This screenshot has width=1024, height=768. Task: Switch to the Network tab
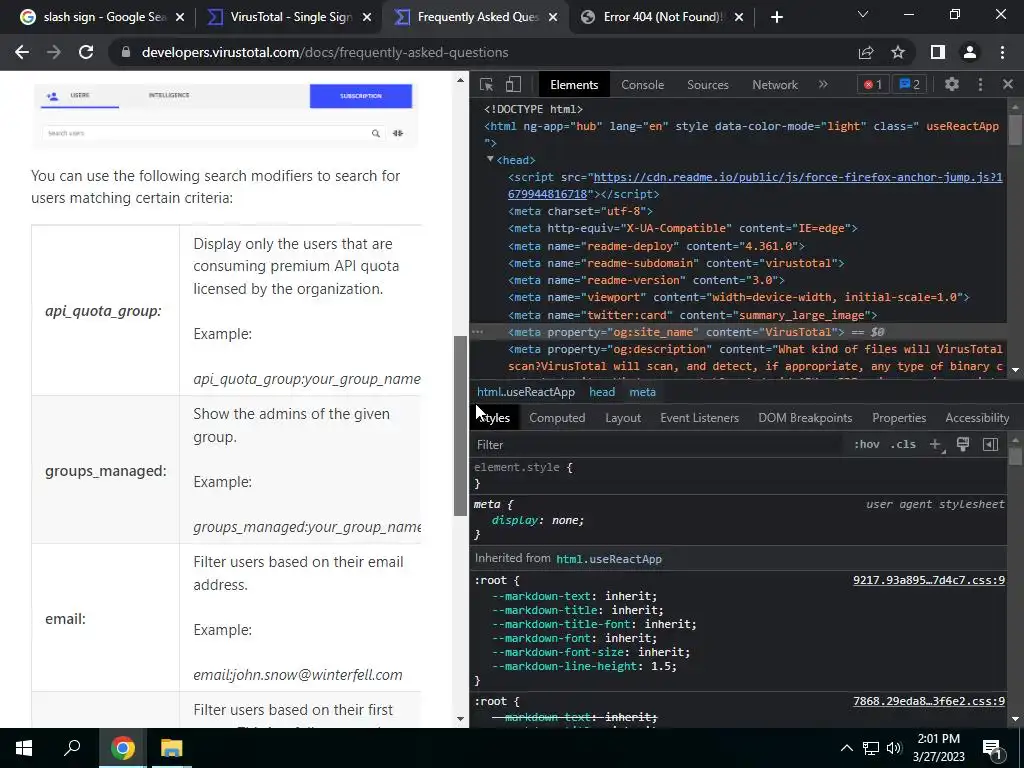(775, 85)
